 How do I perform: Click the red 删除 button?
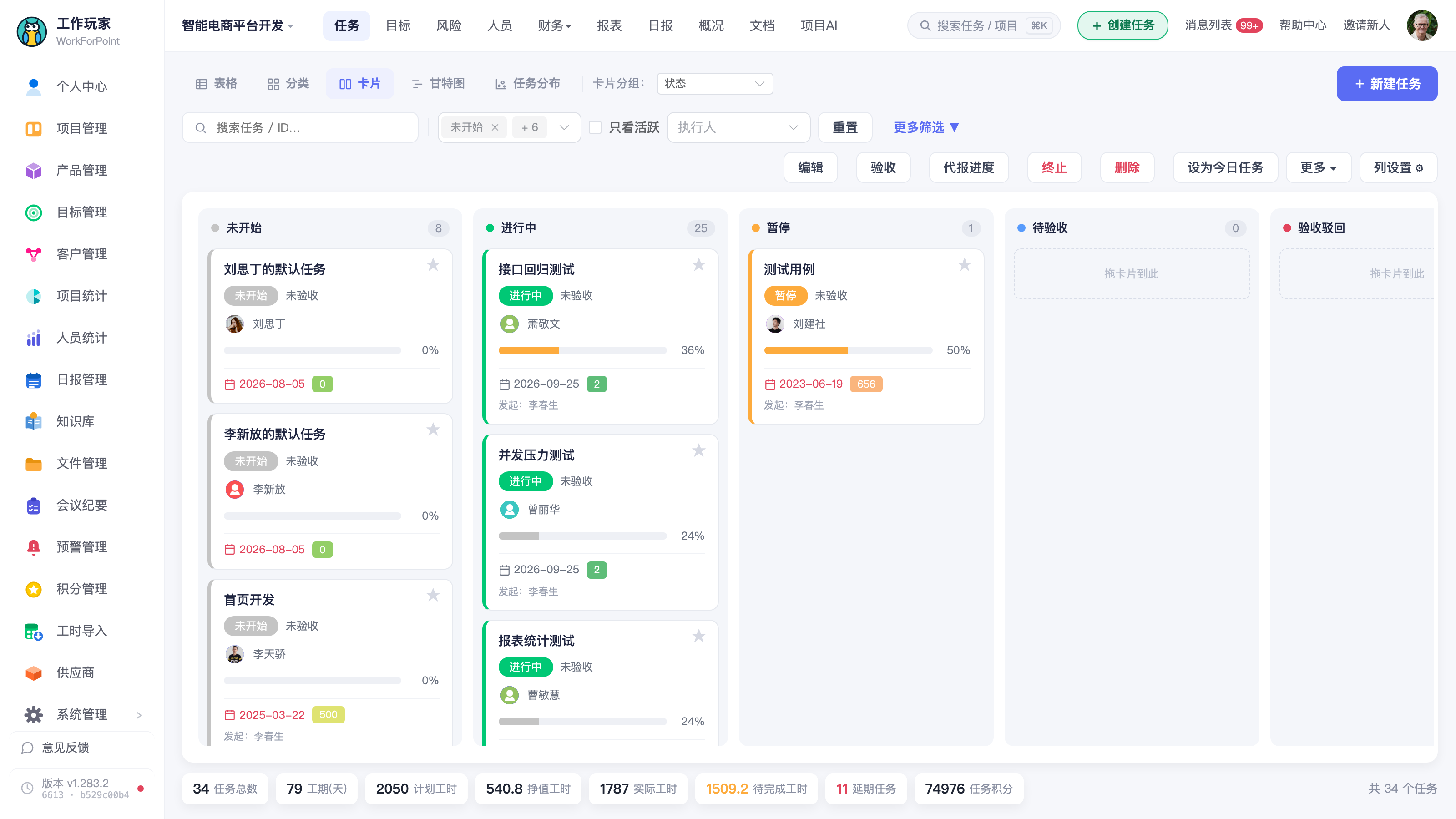[1127, 167]
